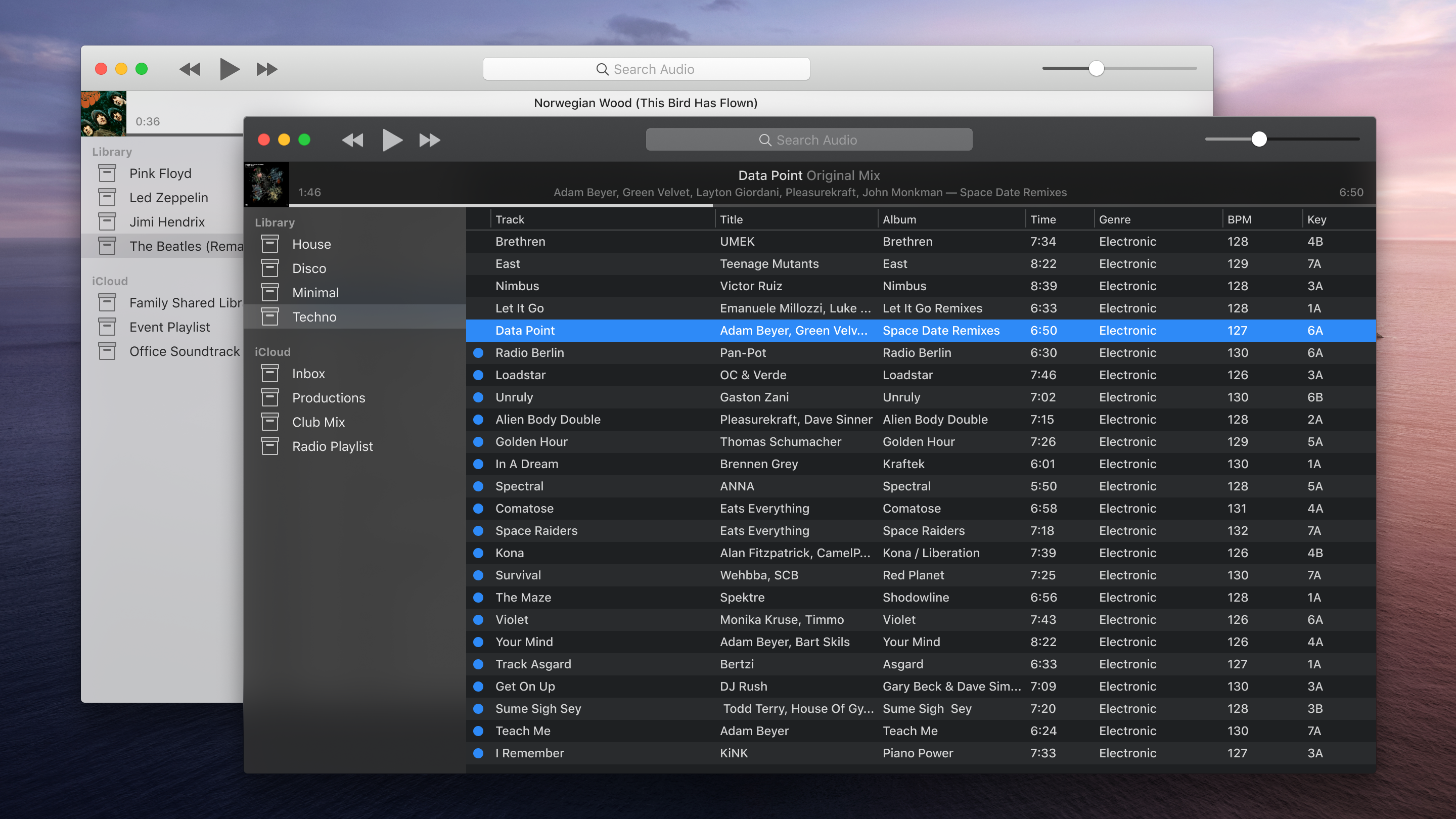This screenshot has width=1456, height=819.
Task: Click the Minimal playlist icon
Action: 270,292
